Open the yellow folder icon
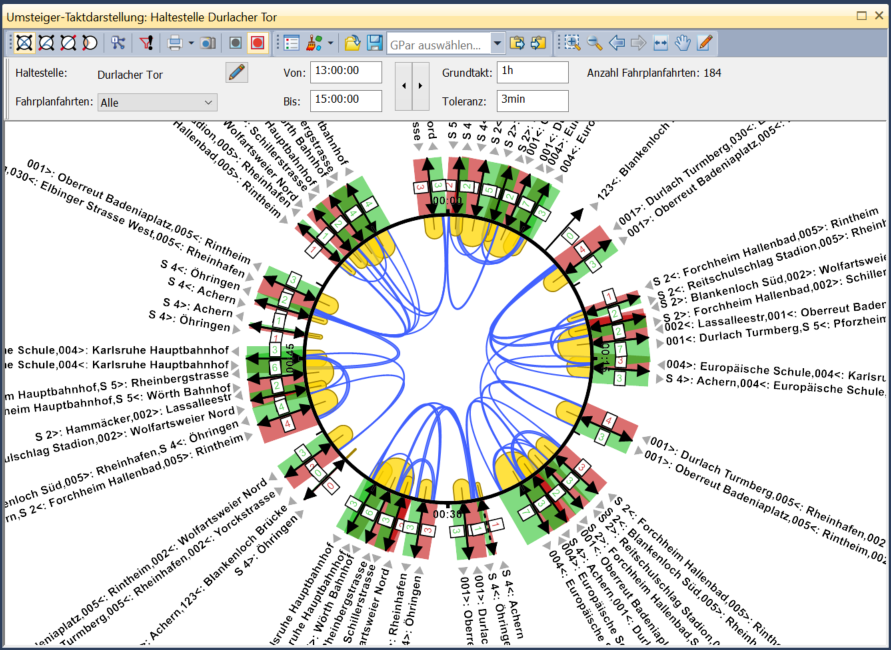Image resolution: width=891 pixels, height=650 pixels. tap(352, 43)
